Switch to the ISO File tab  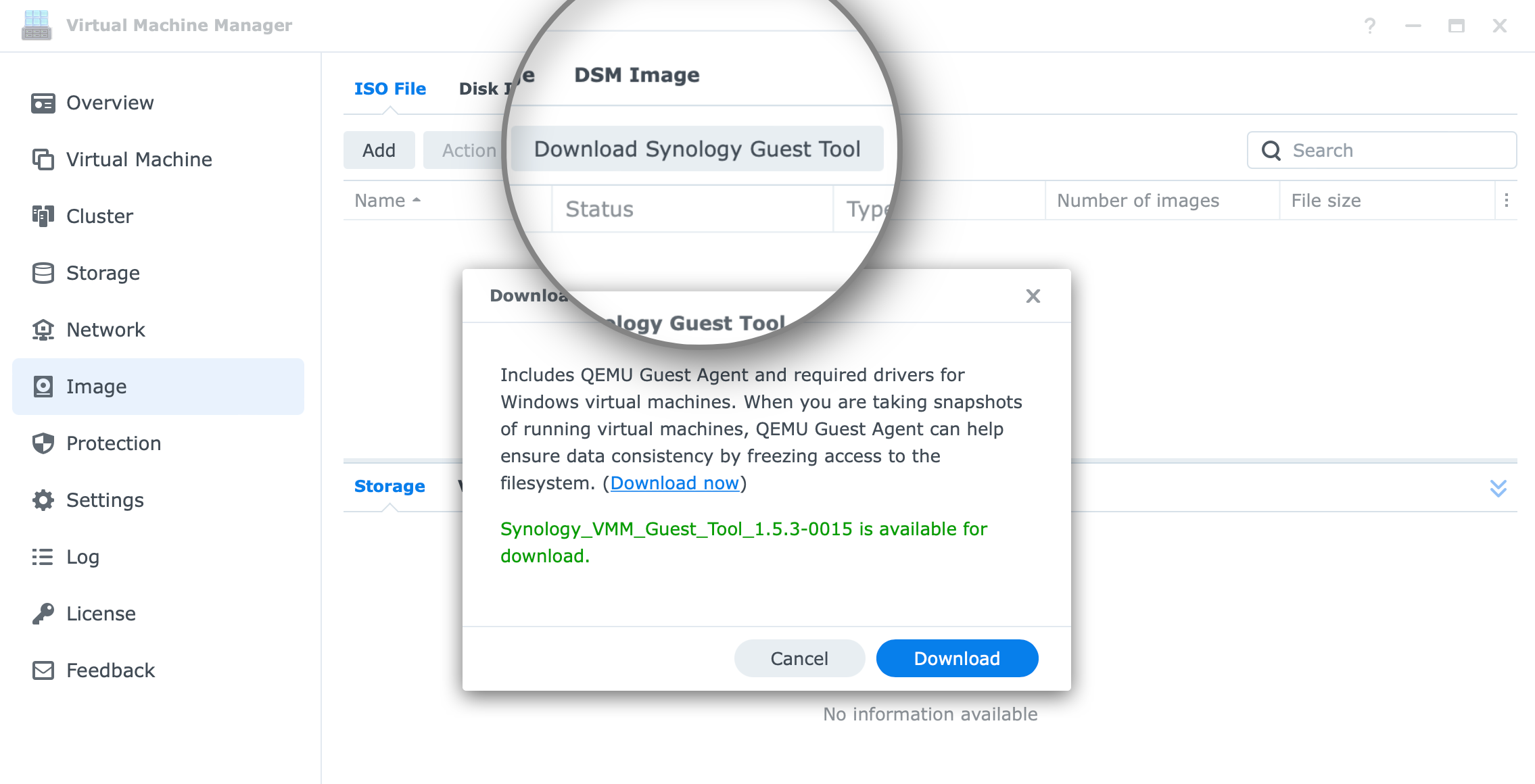click(x=390, y=89)
